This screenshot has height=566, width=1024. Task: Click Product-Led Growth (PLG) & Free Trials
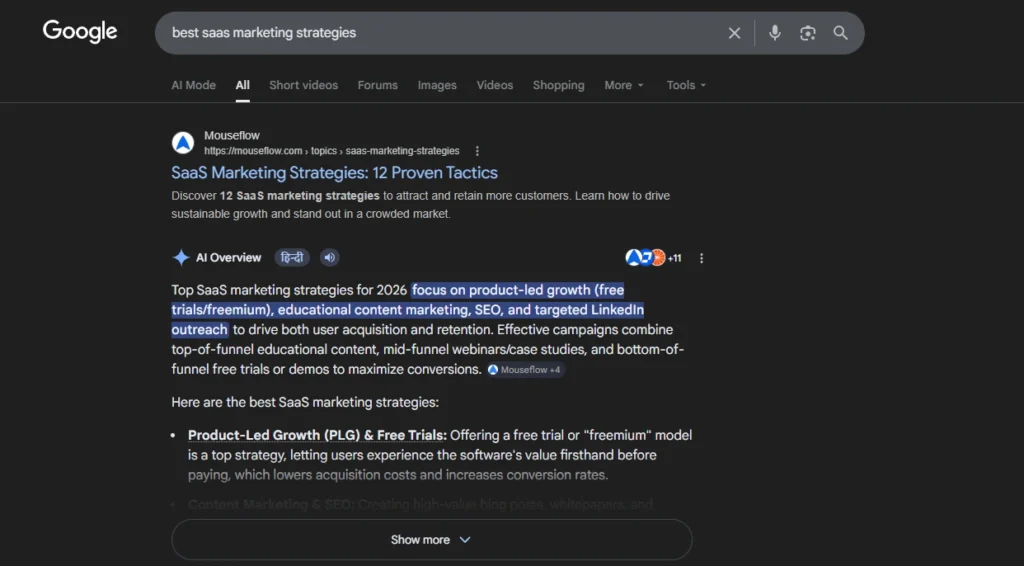click(317, 435)
